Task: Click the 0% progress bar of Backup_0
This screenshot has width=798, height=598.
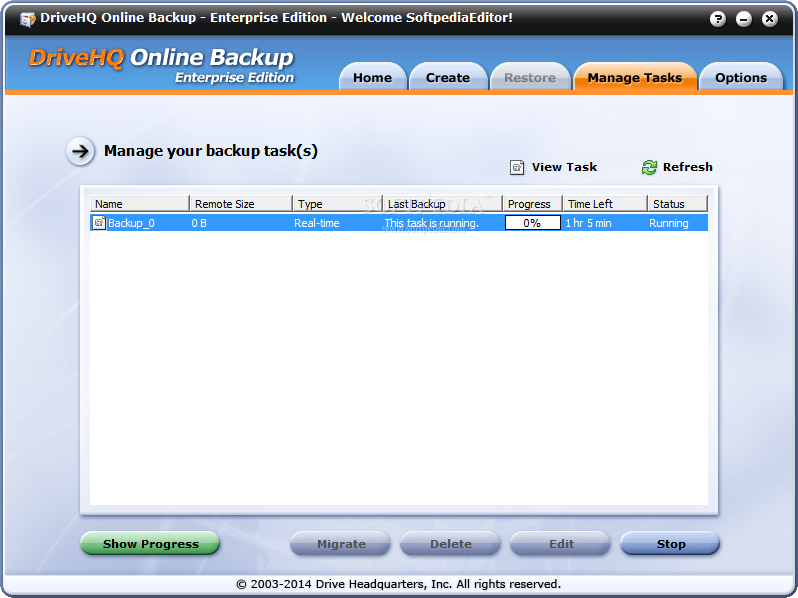Action: point(532,223)
